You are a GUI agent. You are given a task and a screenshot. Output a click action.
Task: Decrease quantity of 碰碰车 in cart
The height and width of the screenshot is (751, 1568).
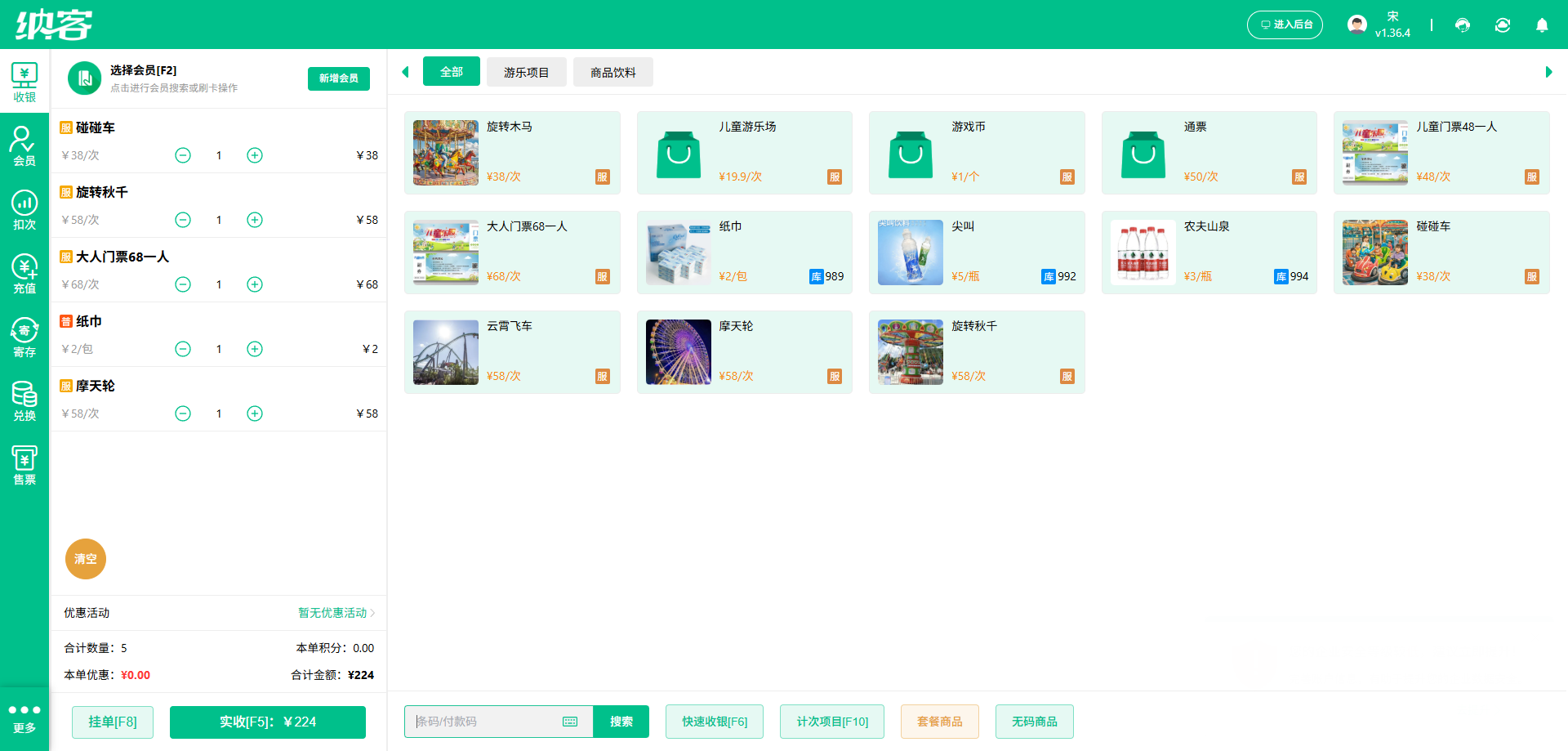click(183, 155)
